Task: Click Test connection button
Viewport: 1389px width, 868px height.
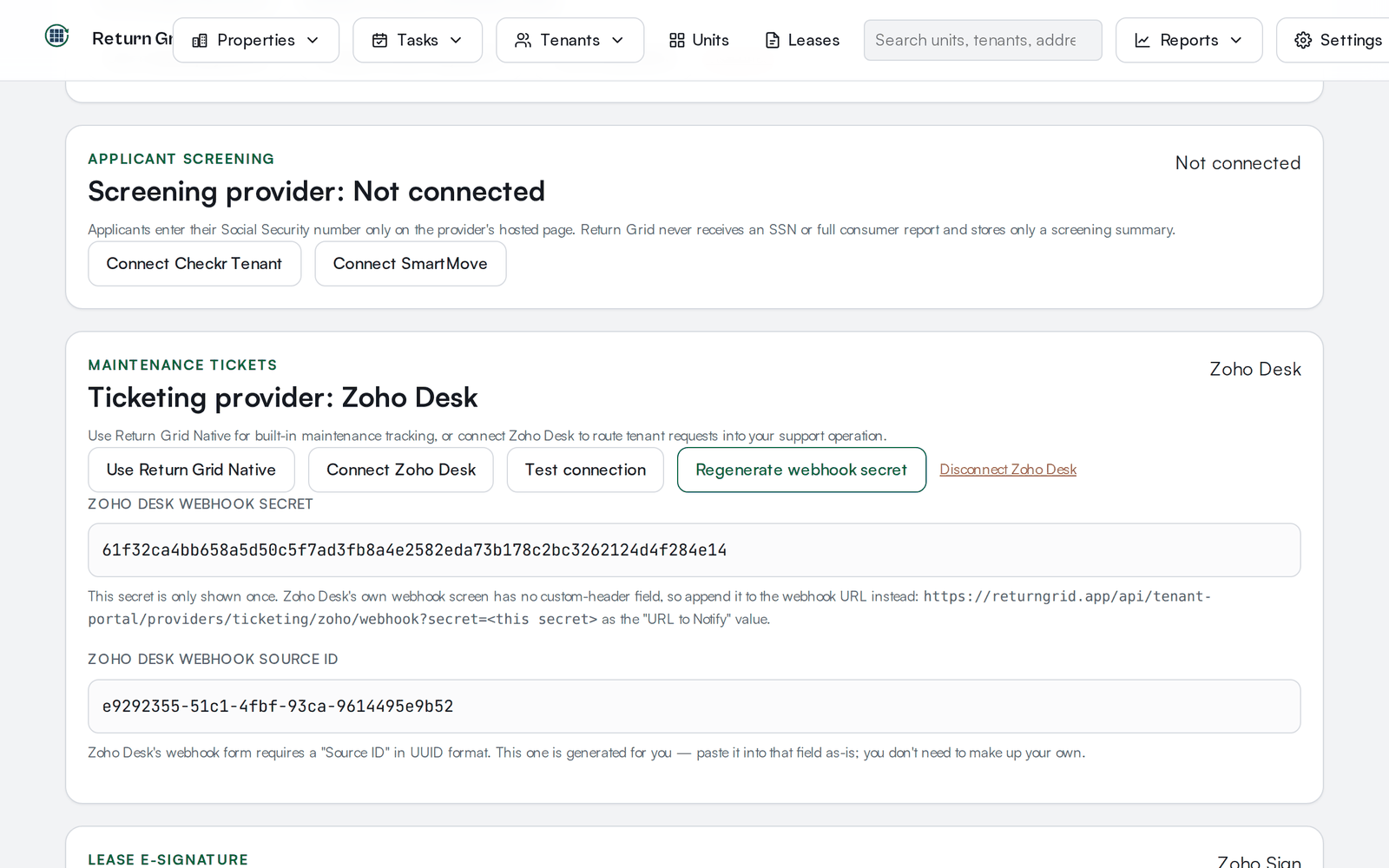Action: click(x=585, y=470)
